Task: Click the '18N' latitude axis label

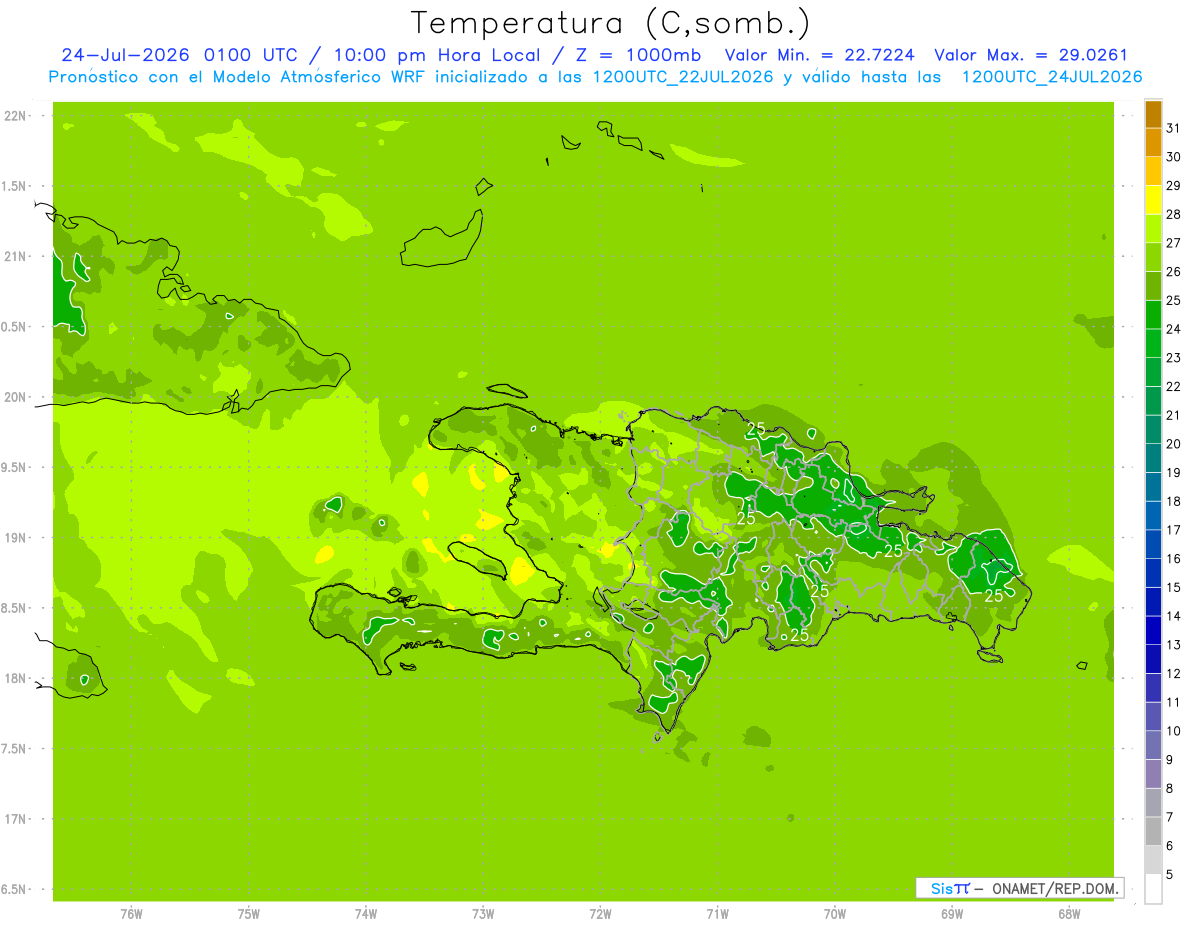Action: click(15, 678)
